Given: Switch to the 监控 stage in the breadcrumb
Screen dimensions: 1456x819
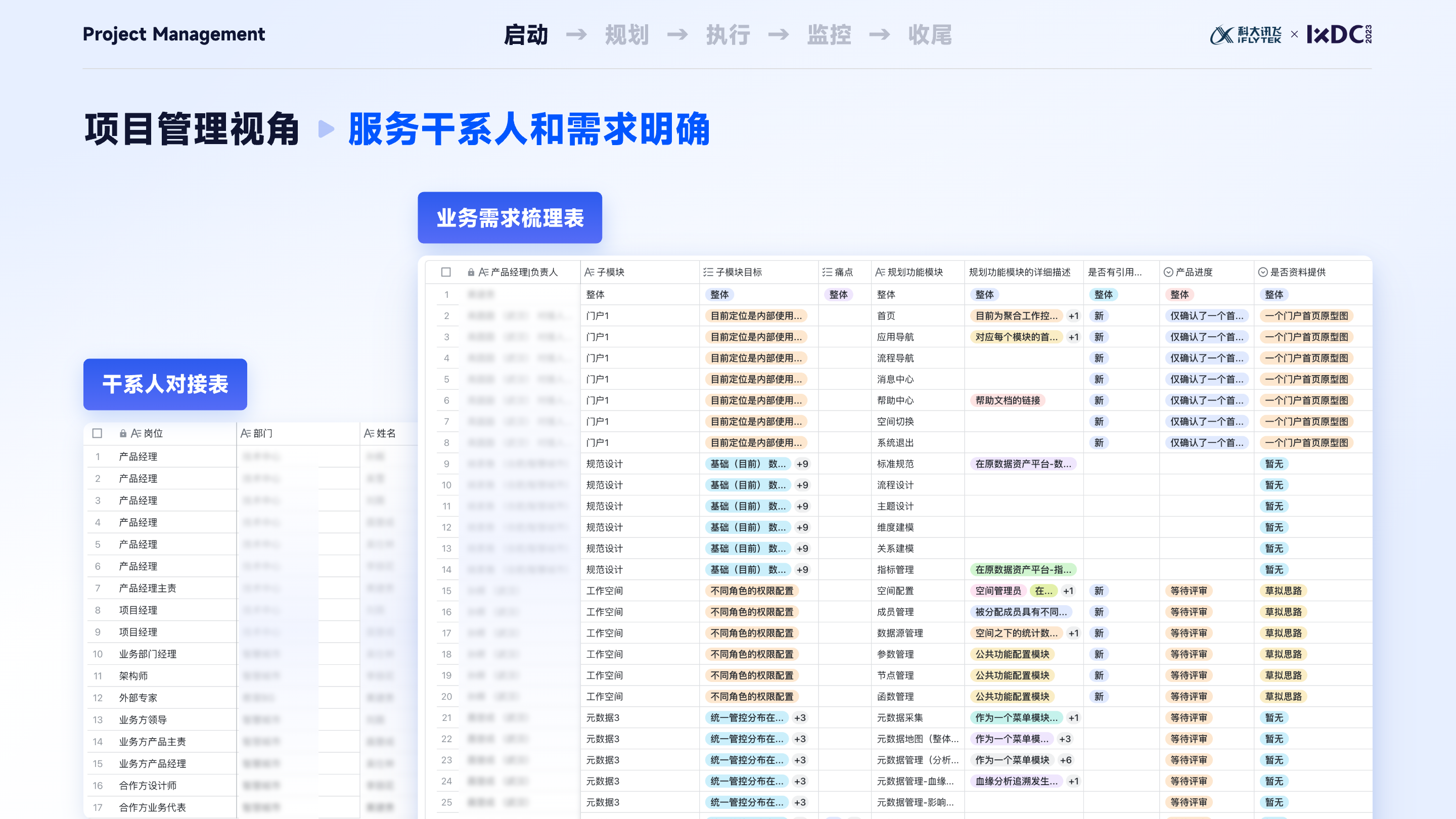Looking at the screenshot, I should click(829, 35).
